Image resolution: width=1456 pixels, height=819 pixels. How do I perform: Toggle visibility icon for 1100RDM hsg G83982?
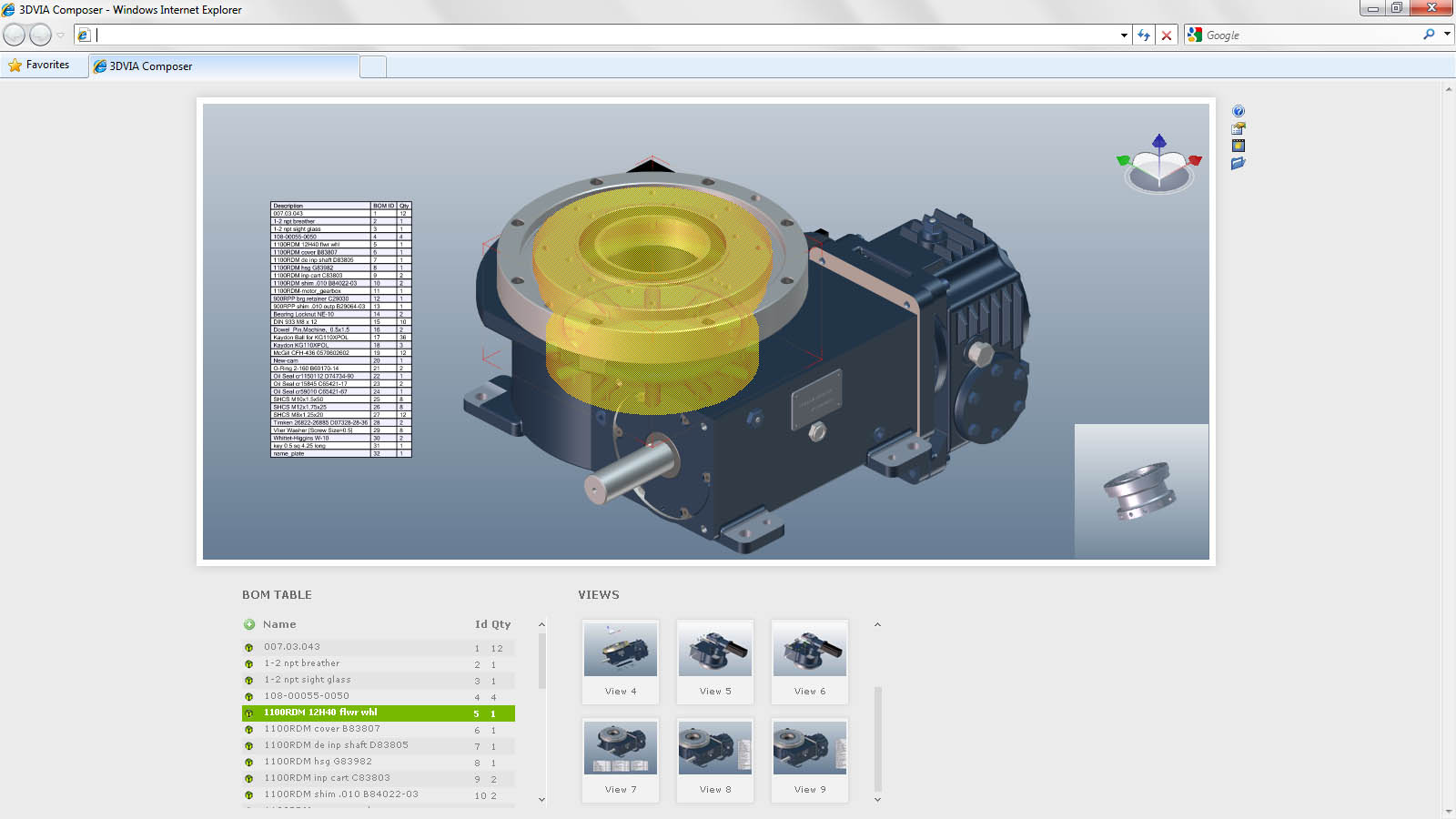248,763
